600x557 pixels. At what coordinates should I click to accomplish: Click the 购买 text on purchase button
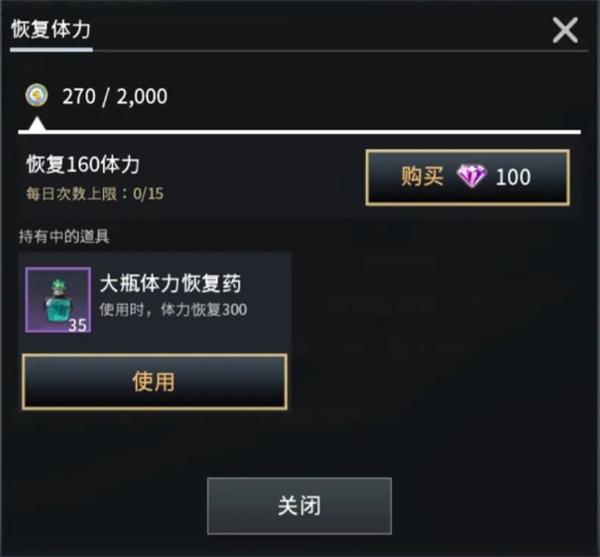[x=422, y=176]
